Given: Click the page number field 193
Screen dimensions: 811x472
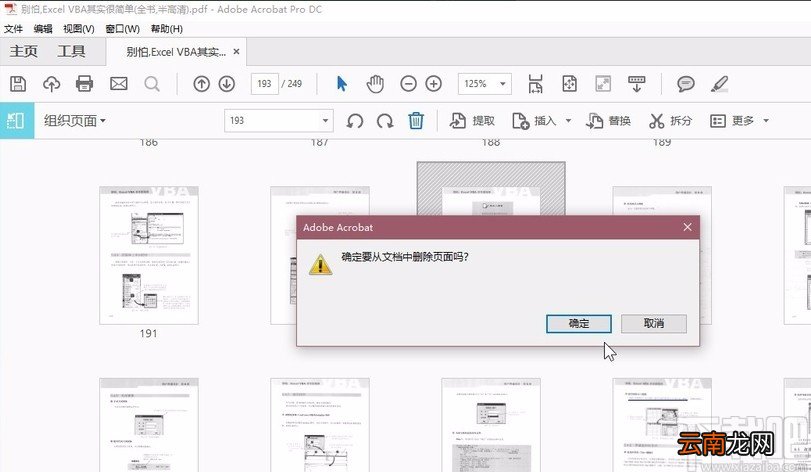Looking at the screenshot, I should tap(265, 84).
